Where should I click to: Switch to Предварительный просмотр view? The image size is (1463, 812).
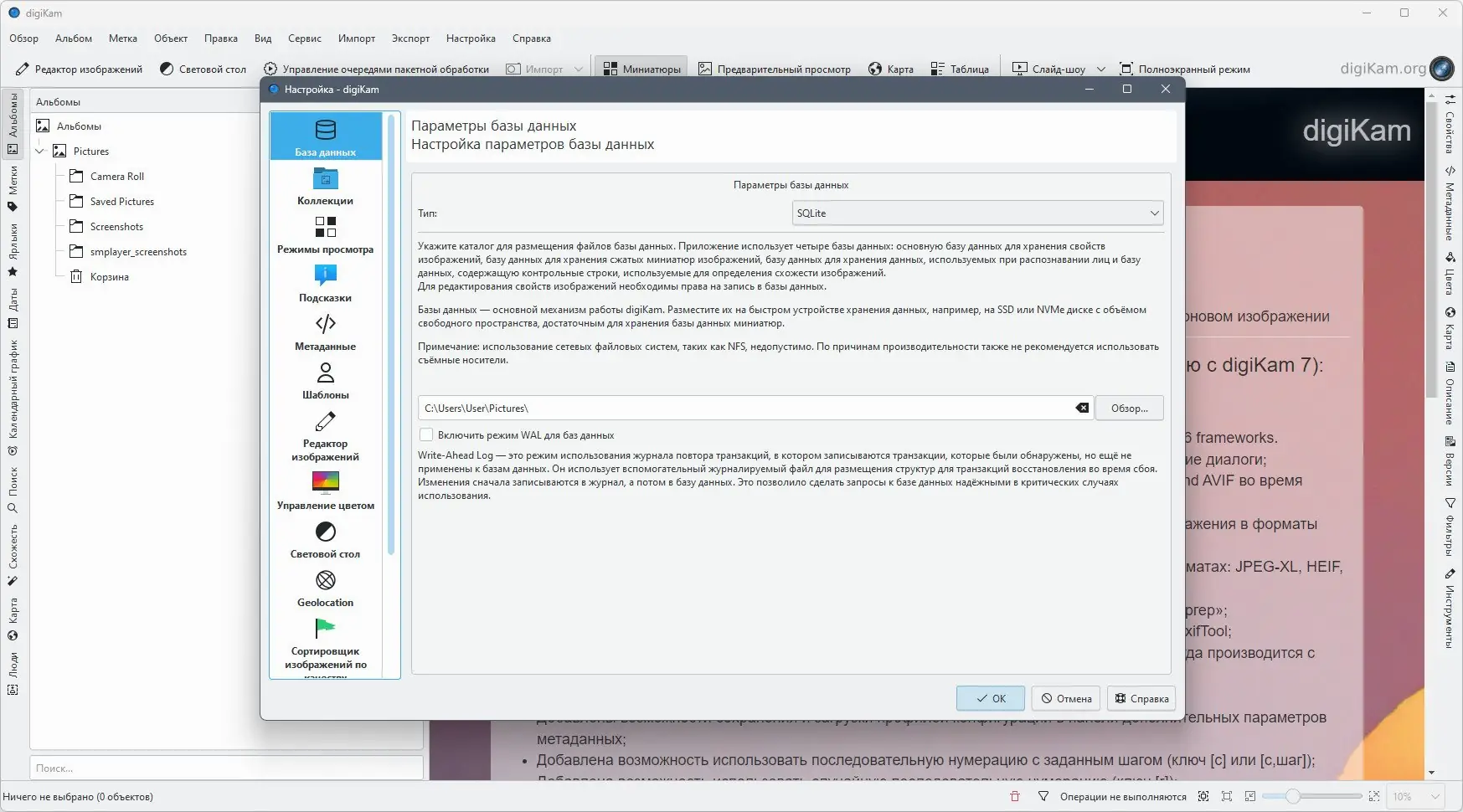click(x=775, y=69)
